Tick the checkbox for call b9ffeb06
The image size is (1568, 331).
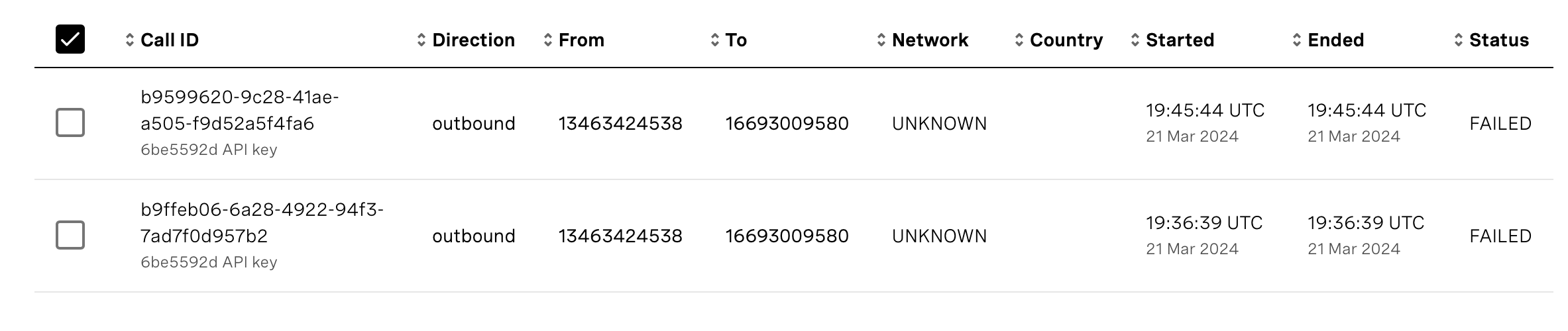click(70, 235)
